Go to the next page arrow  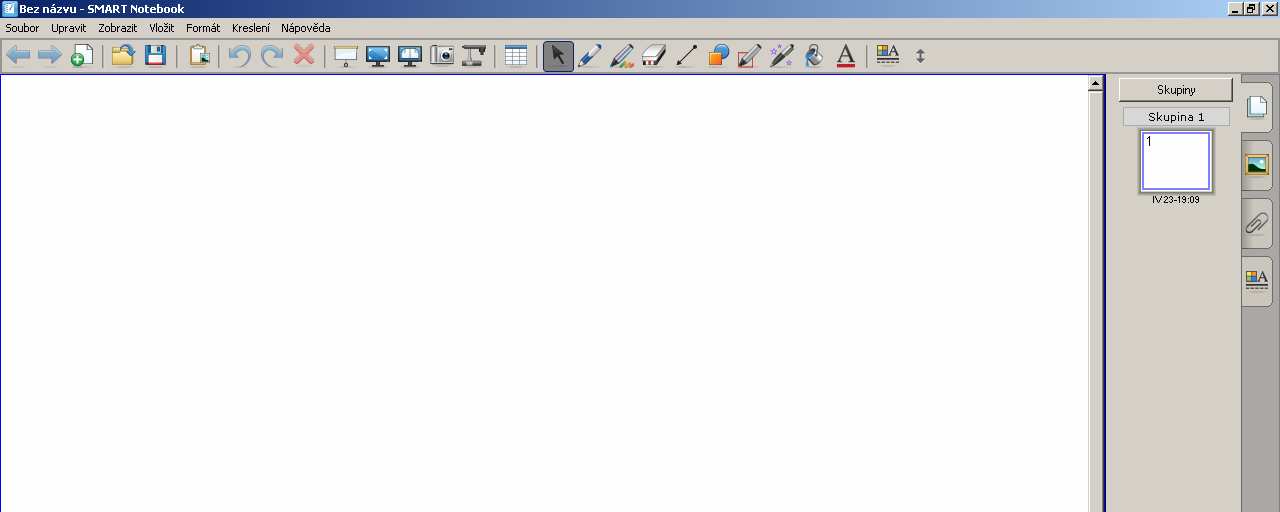tap(49, 56)
